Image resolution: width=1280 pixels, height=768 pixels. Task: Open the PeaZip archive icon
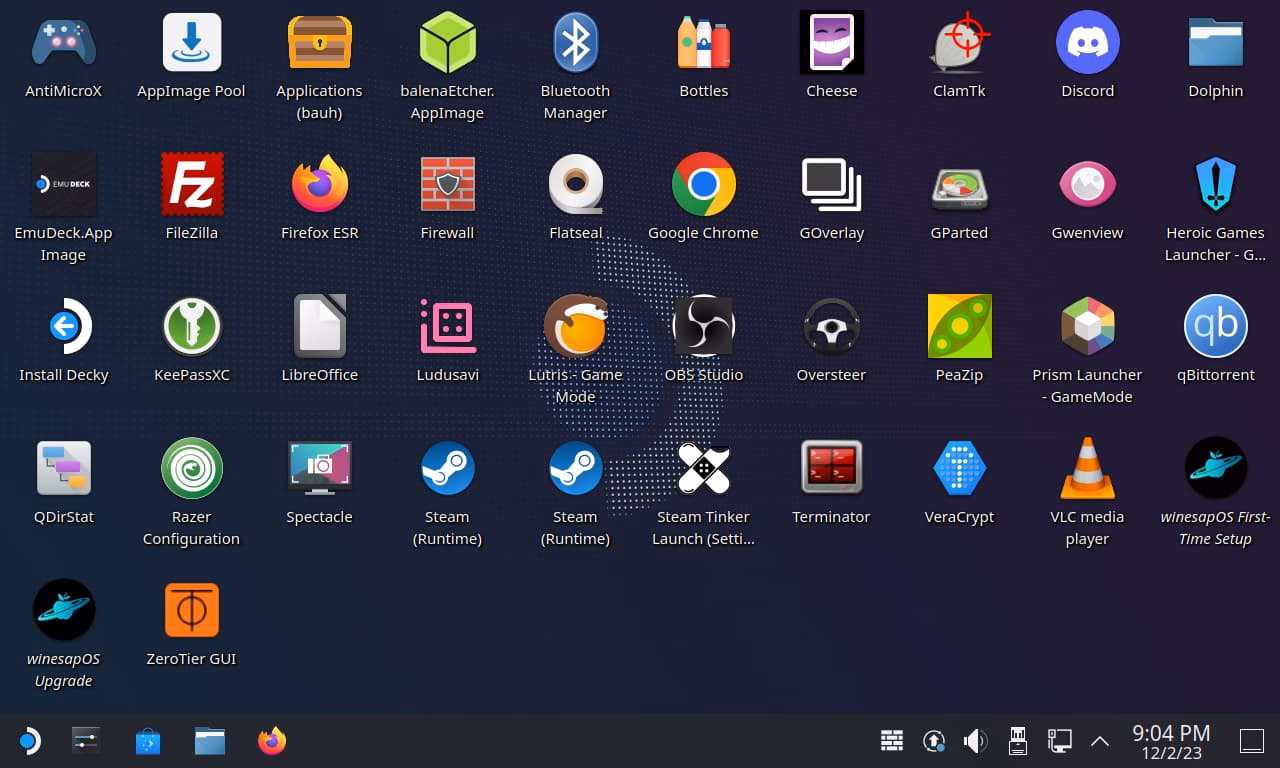click(x=959, y=326)
